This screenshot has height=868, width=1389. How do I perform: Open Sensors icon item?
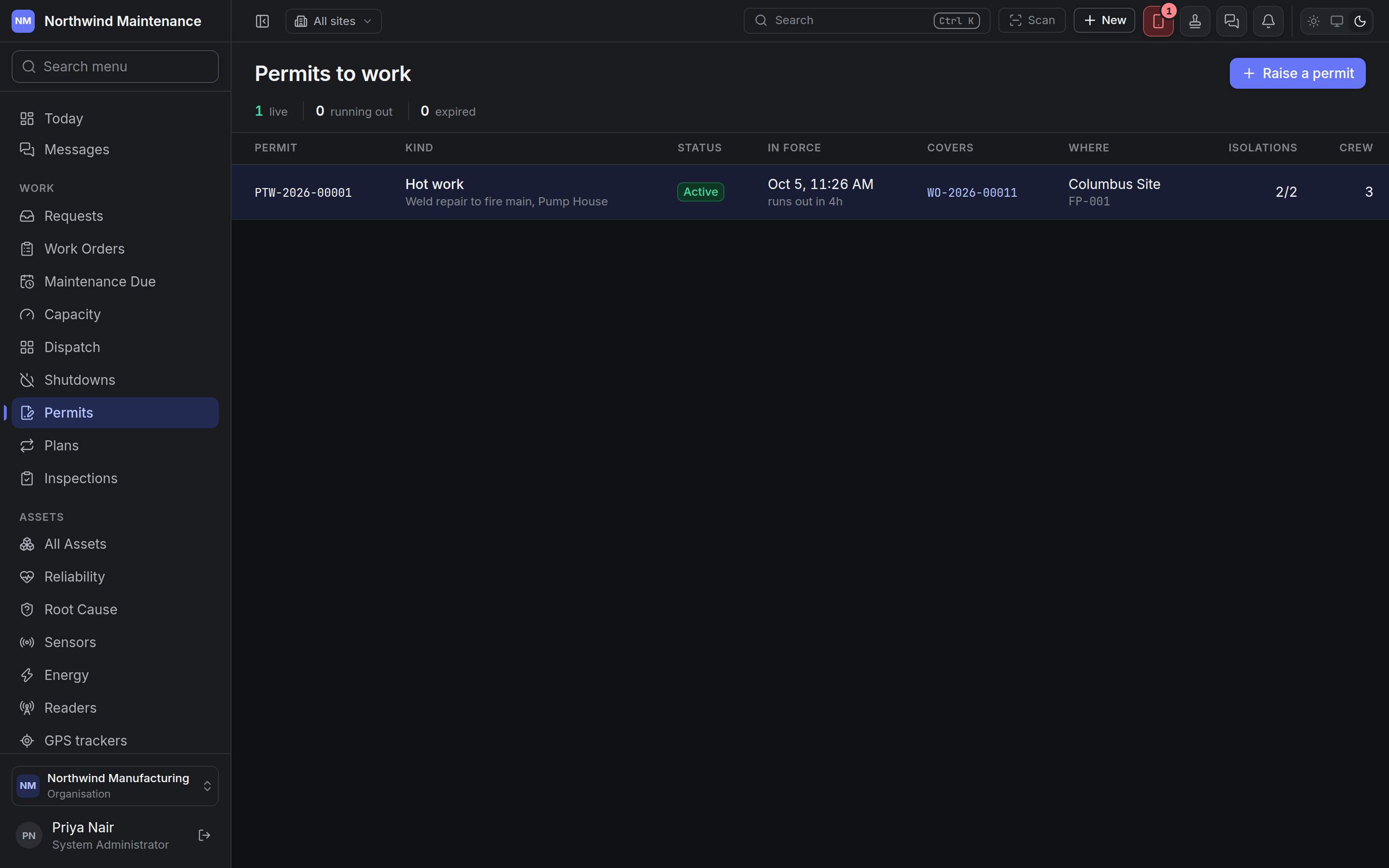click(x=115, y=642)
